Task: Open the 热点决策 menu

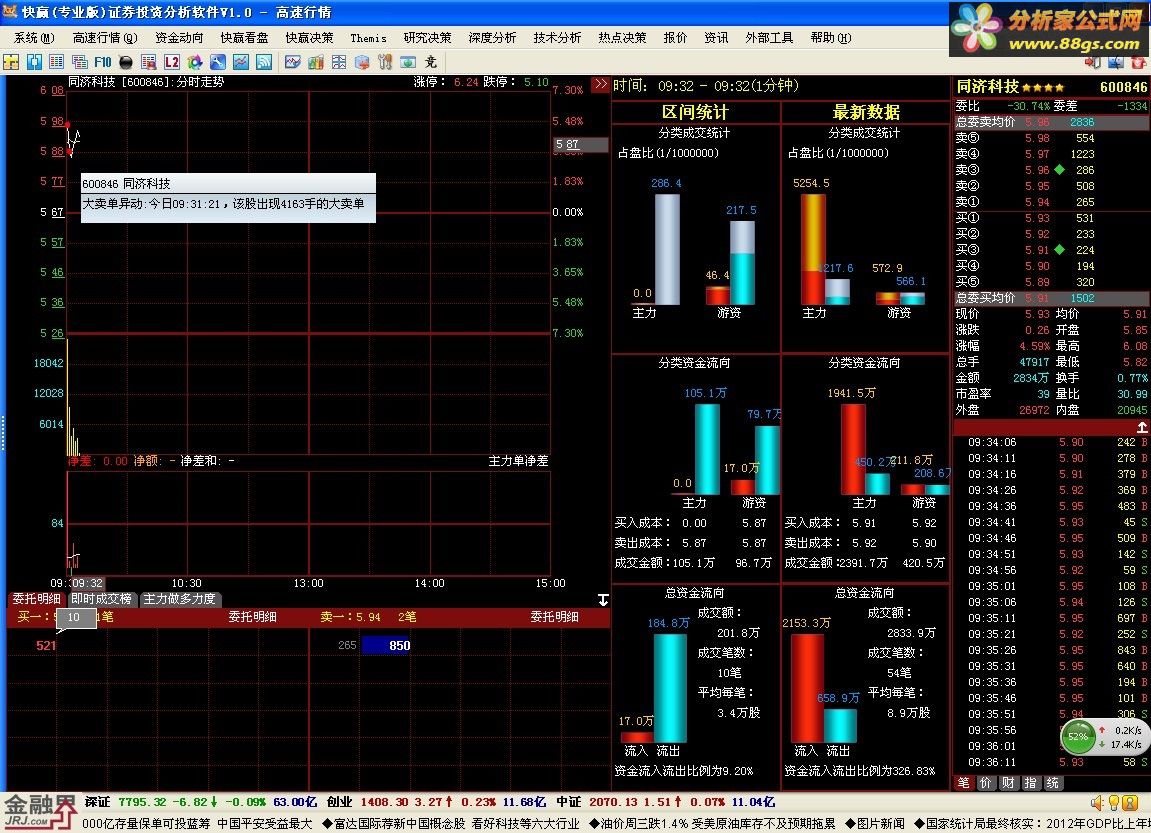Action: tap(622, 37)
